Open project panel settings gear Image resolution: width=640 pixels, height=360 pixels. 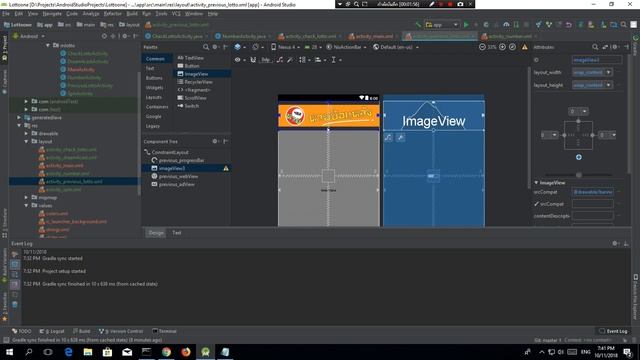125,36
